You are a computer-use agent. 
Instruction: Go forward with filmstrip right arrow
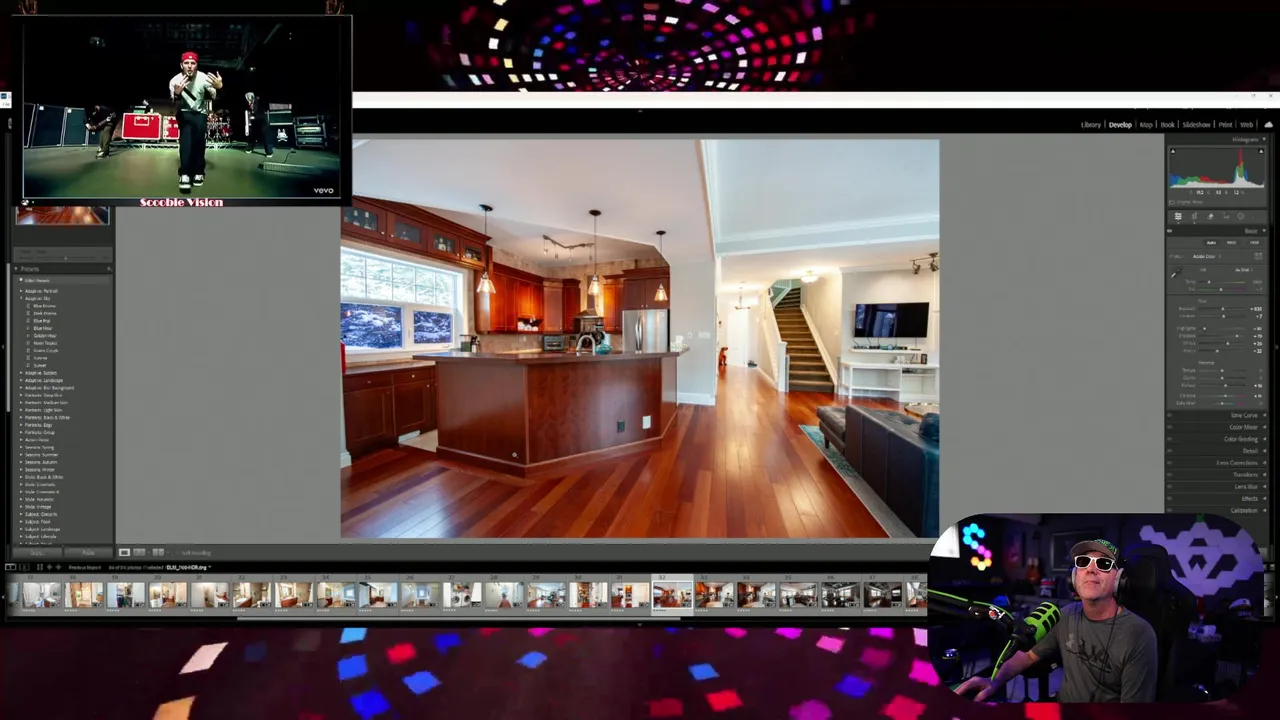tap(58, 567)
